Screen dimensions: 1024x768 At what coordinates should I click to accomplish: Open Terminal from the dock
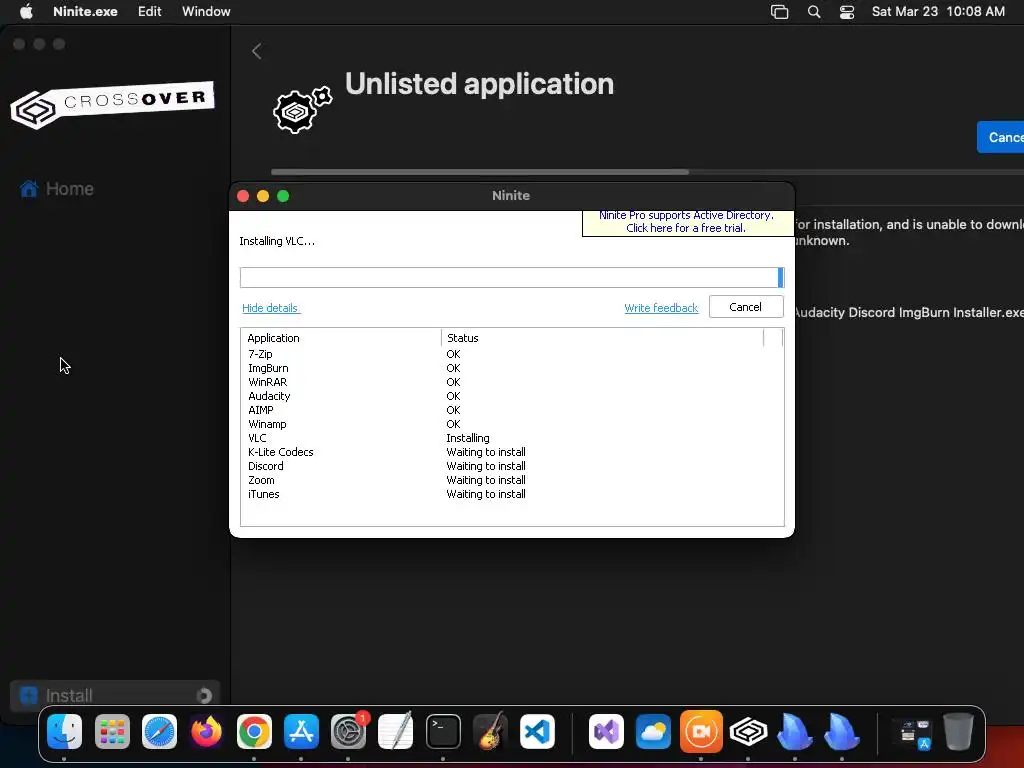[x=443, y=731]
